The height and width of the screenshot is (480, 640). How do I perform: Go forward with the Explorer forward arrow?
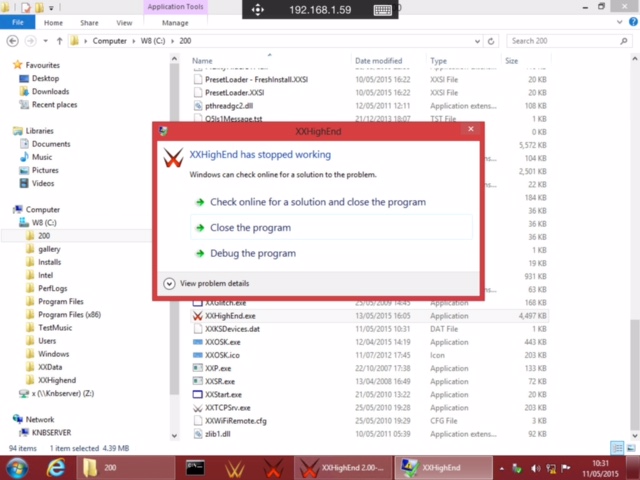(30, 41)
